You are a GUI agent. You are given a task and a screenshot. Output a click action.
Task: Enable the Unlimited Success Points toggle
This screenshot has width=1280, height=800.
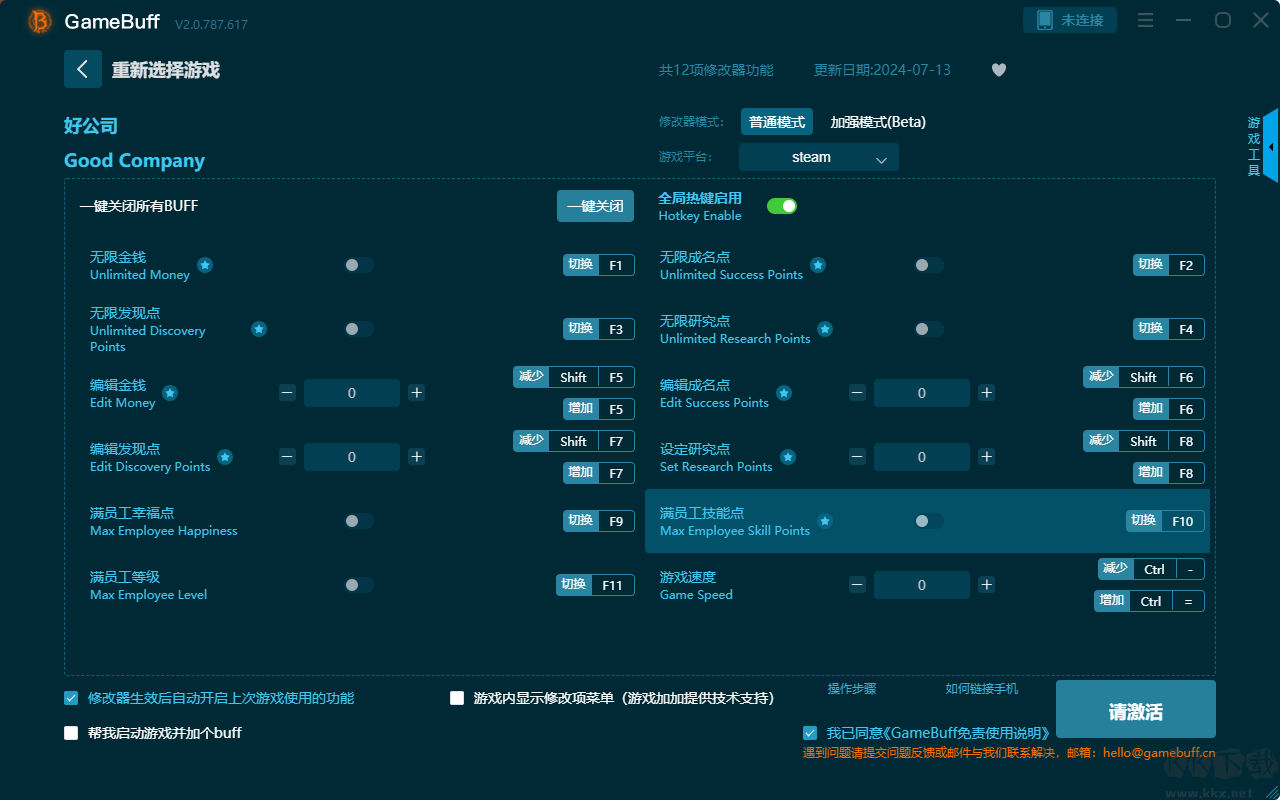pos(929,265)
